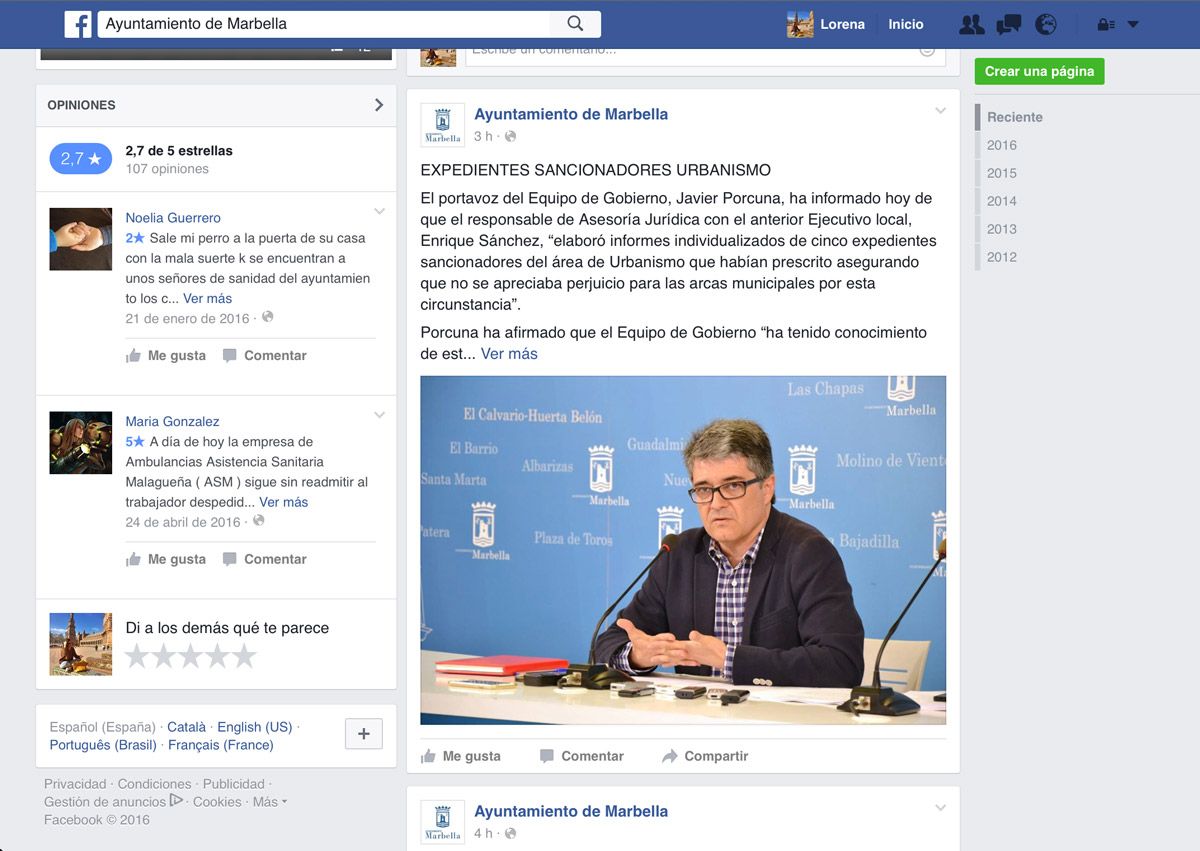This screenshot has height=851, width=1200.
Task: Open Maria Gonzalez's profile name
Action: point(172,422)
